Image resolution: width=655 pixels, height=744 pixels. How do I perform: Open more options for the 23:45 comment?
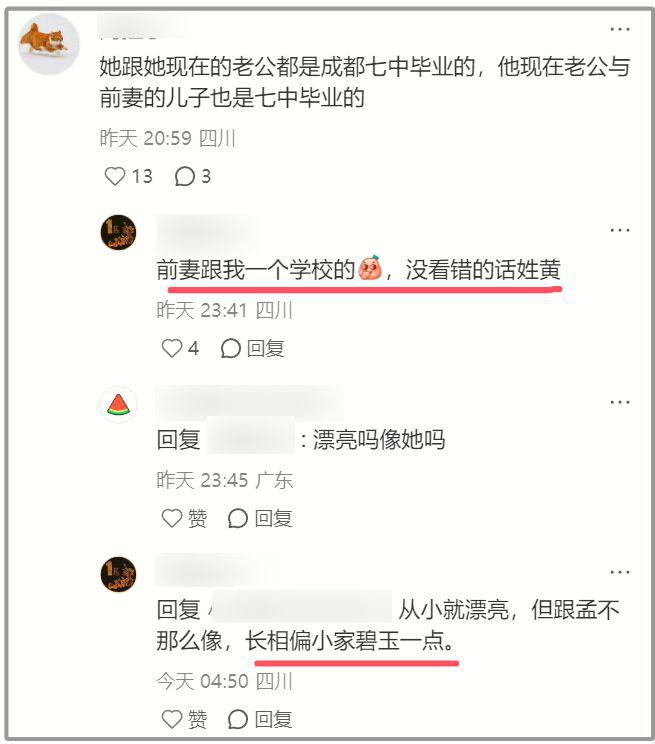click(x=620, y=402)
